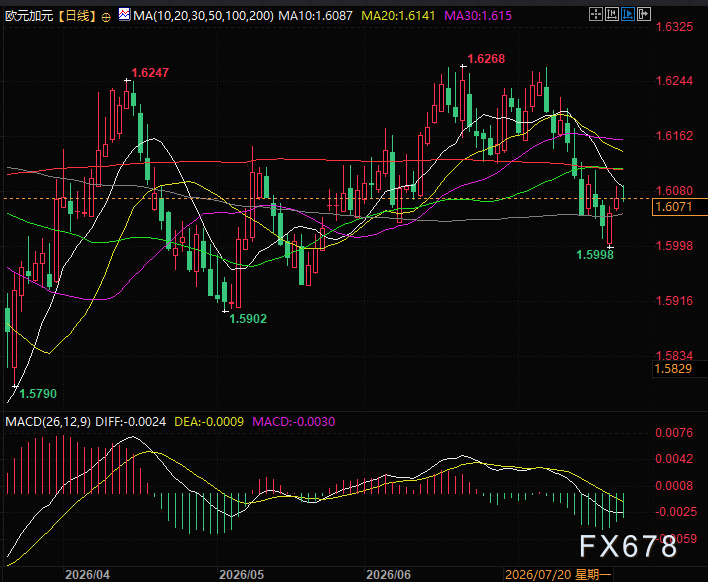Viewport: 708px width, 582px height.
Task: Click the crosshair cursor icon in chart toolbar
Action: pyautogui.click(x=596, y=14)
